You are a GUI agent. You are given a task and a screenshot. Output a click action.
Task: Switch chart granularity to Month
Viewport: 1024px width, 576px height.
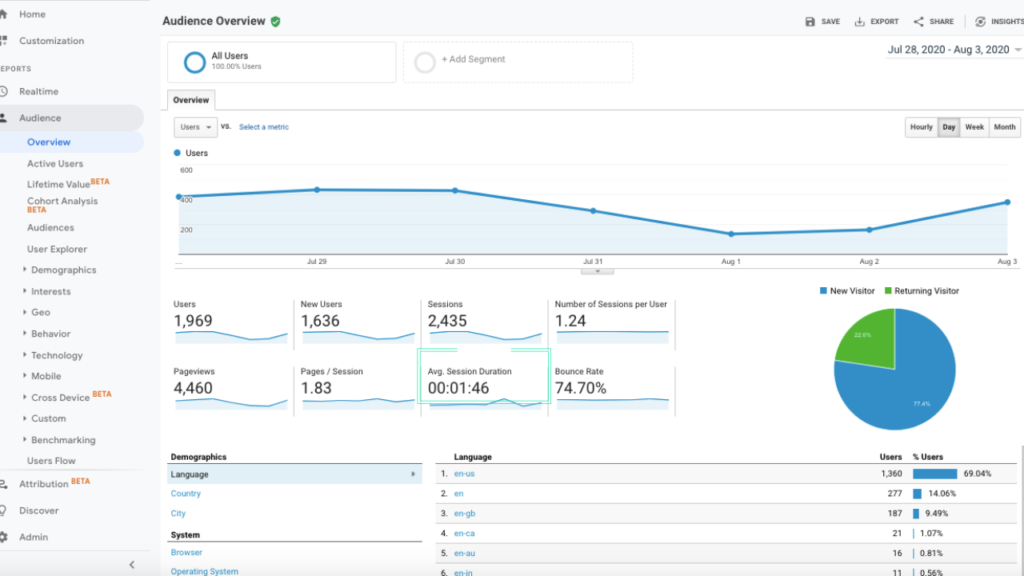(x=1005, y=127)
